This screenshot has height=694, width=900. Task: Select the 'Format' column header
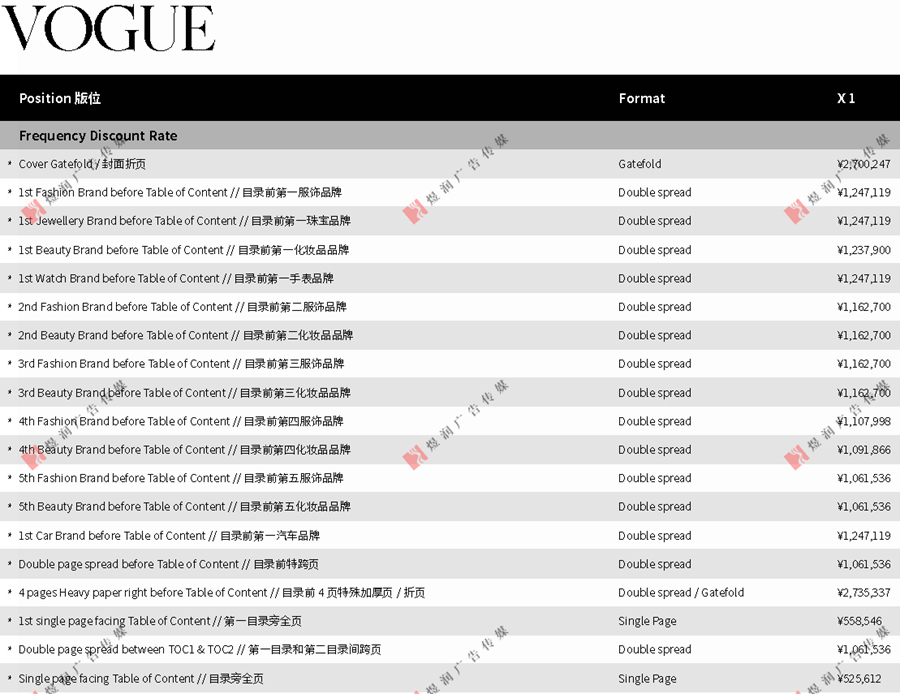642,98
